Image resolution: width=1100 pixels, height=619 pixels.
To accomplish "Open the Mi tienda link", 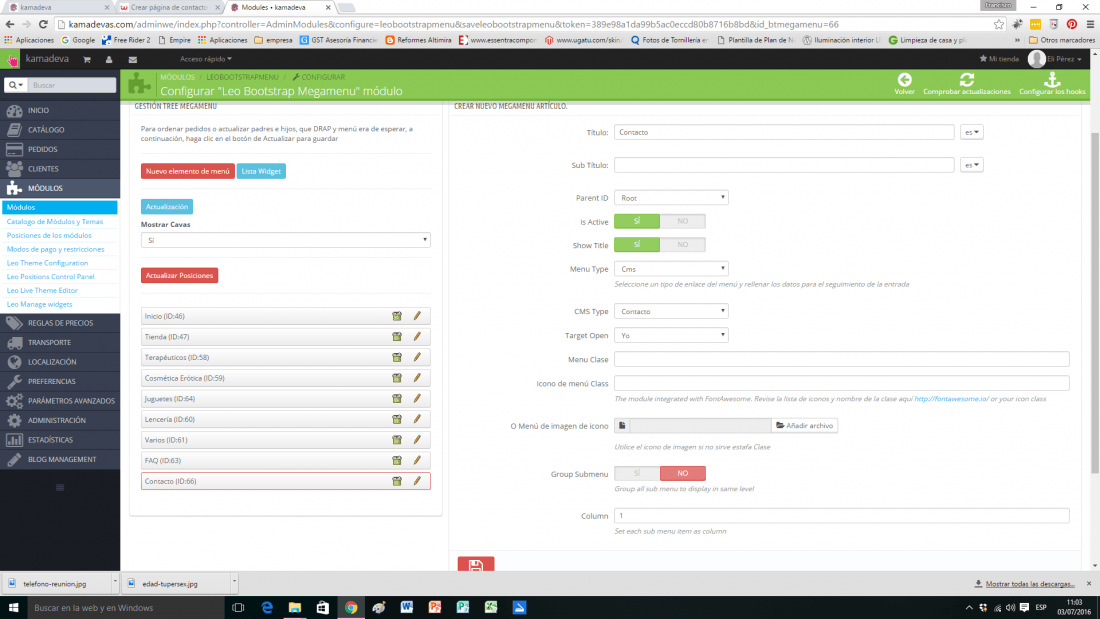I will pyautogui.click(x=999, y=59).
